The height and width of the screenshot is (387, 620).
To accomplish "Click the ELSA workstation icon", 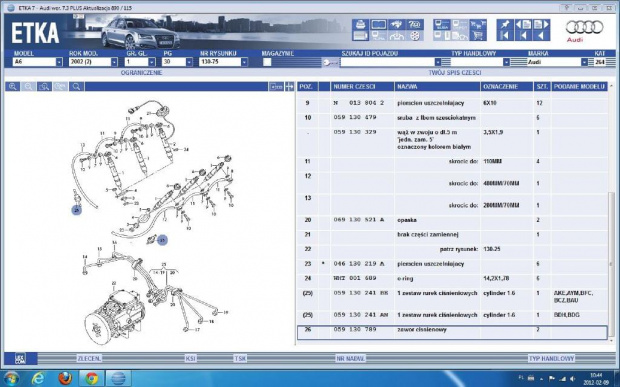I will coord(441,25).
